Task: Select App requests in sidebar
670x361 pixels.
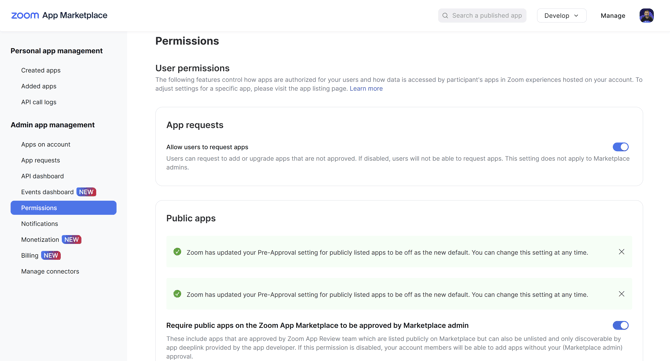Action: pyautogui.click(x=41, y=160)
